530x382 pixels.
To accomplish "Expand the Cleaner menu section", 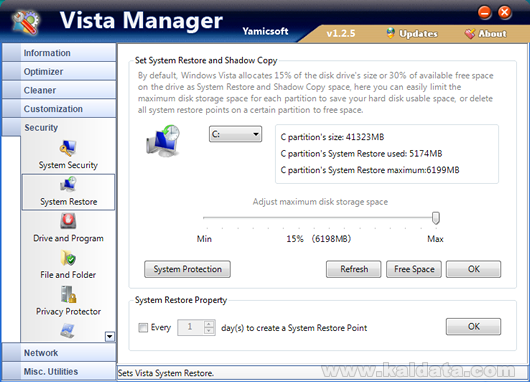I will click(x=59, y=90).
